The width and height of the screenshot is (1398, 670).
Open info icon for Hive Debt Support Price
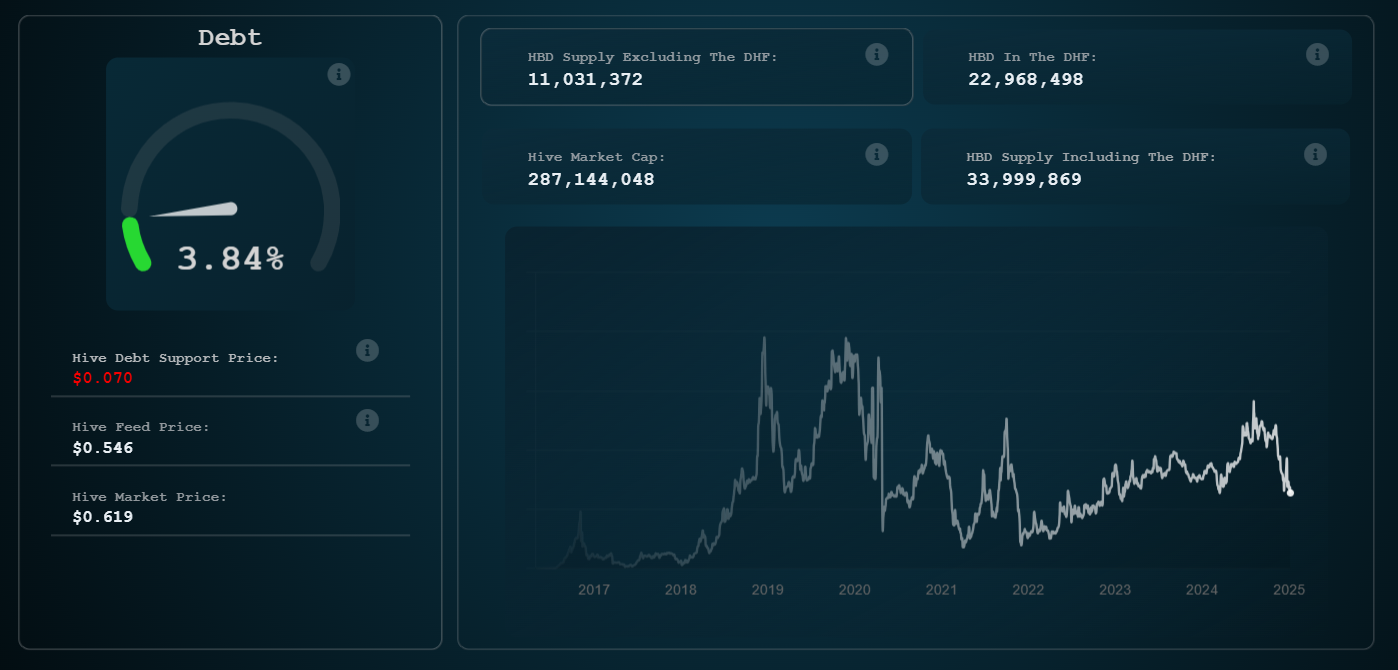(x=367, y=350)
